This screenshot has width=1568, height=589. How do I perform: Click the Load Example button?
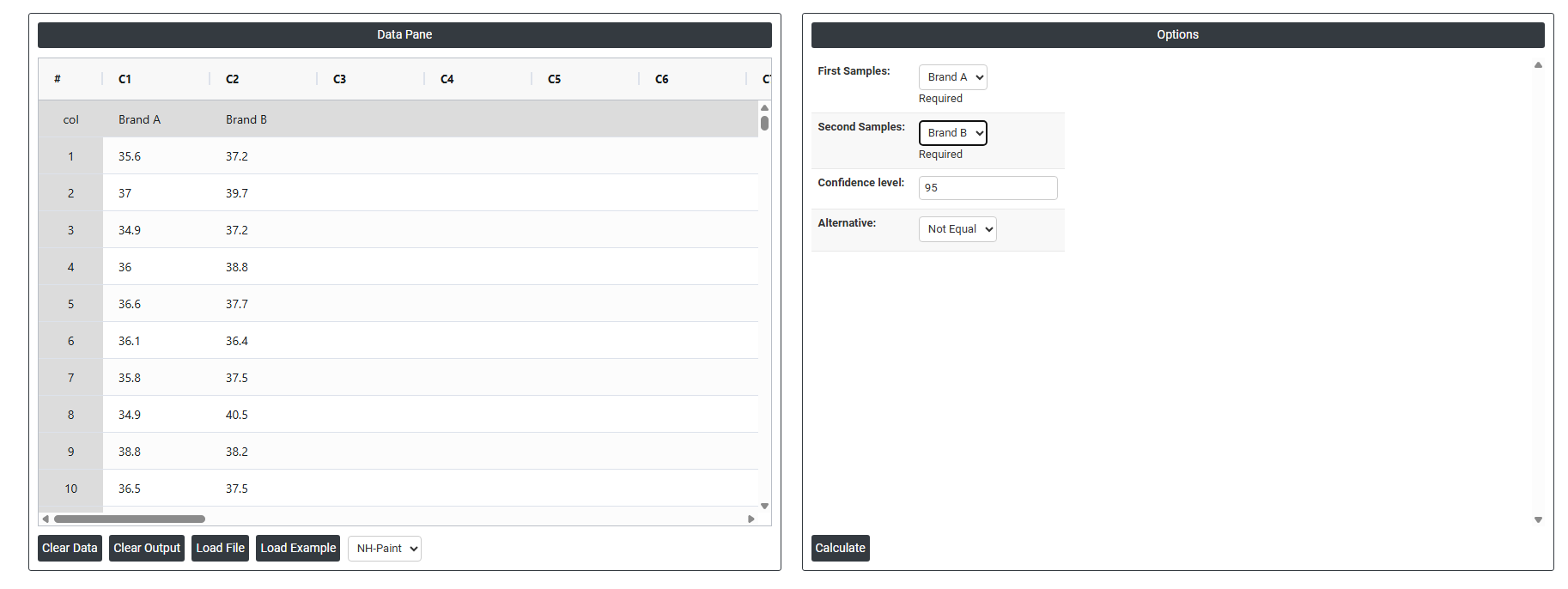[298, 548]
